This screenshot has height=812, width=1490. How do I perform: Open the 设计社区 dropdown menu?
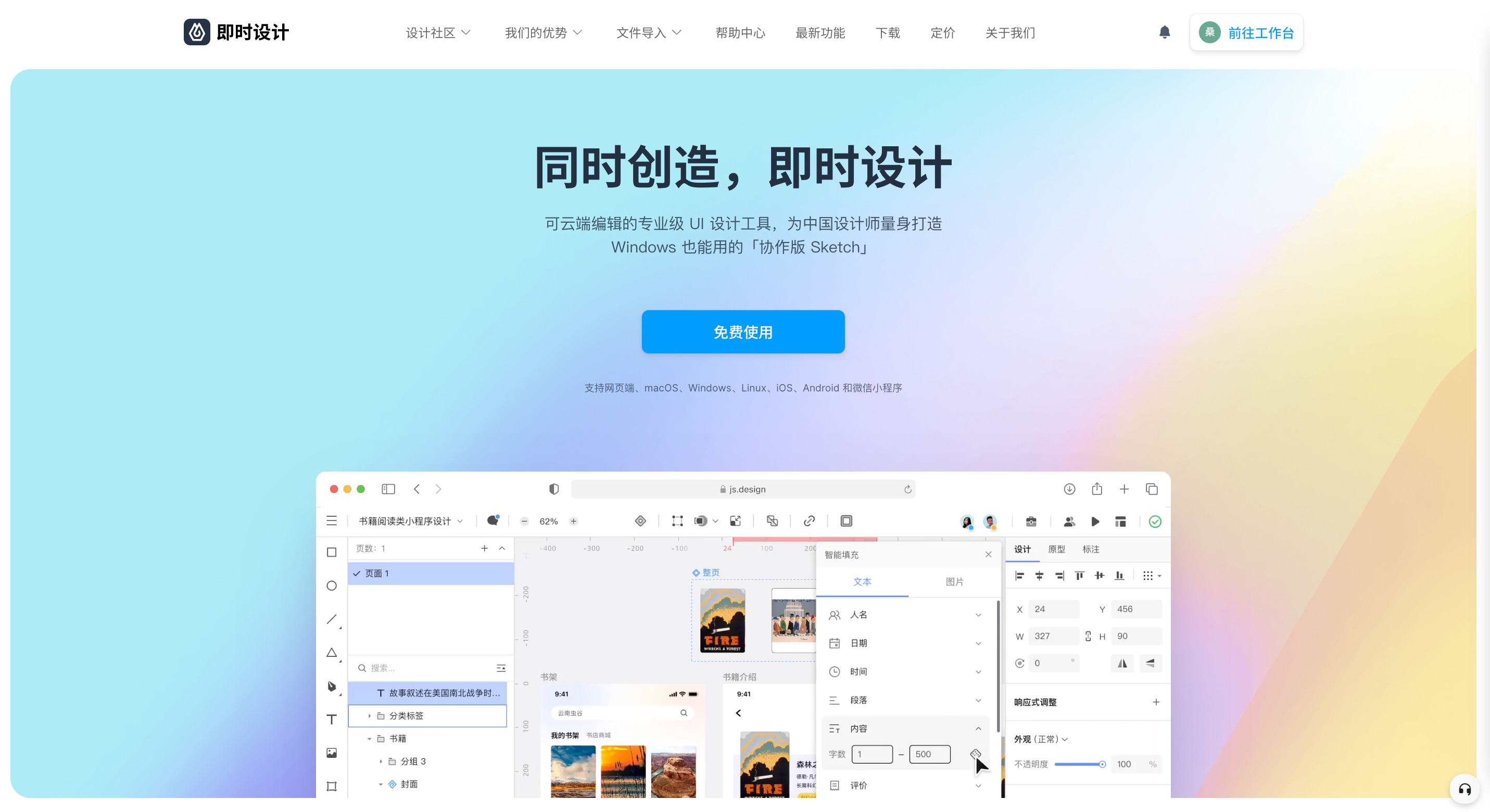point(438,33)
